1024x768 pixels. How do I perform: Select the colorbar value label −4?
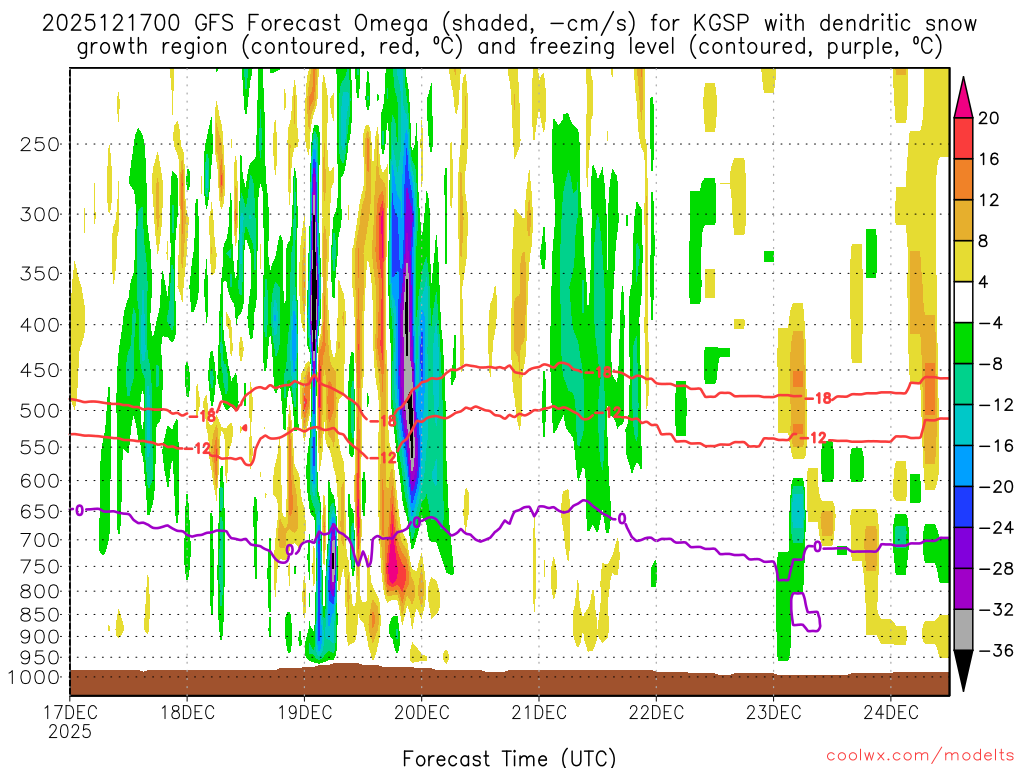990,323
